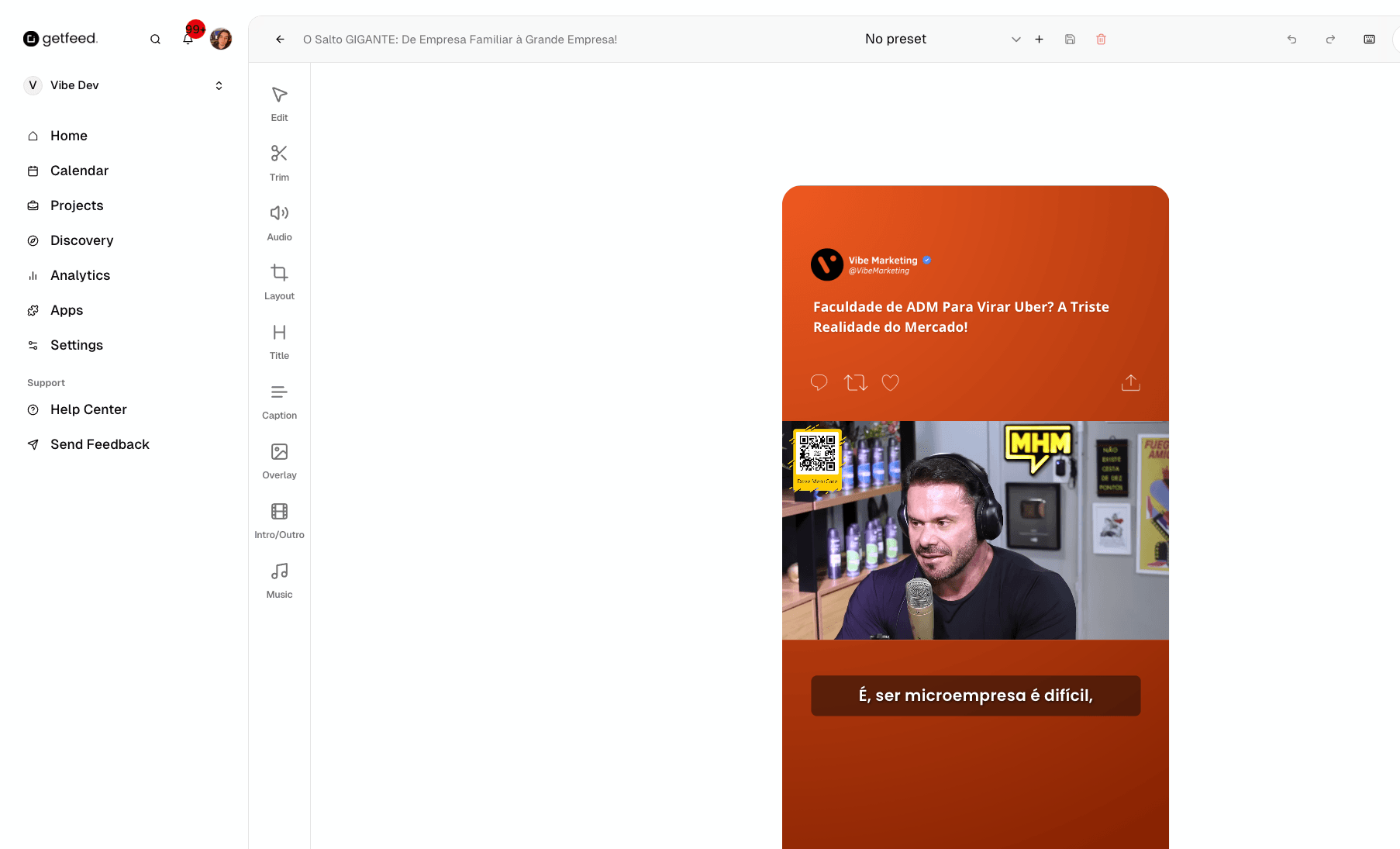Select the Intro/Outro tool
The image size is (1400, 849).
click(x=279, y=519)
